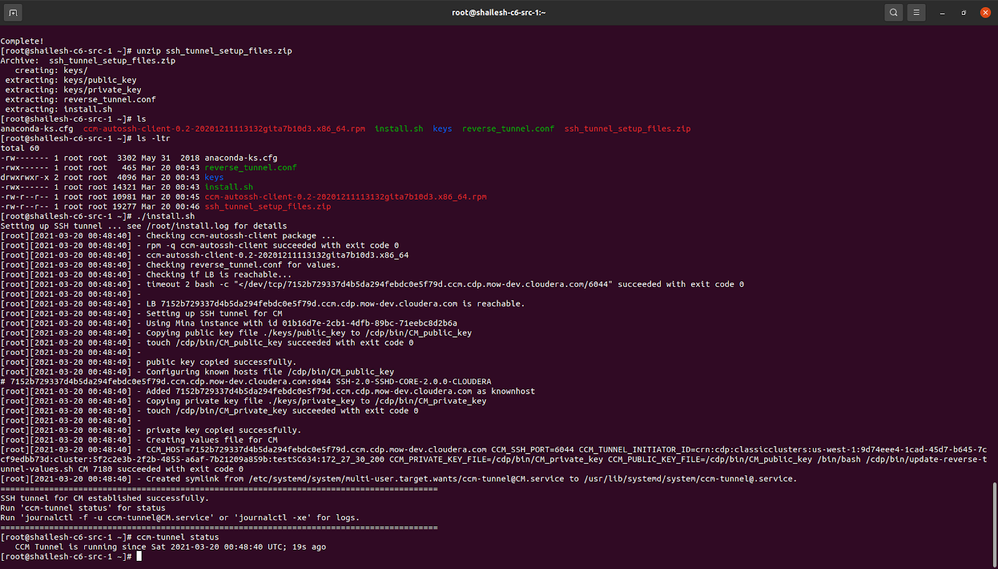The height and width of the screenshot is (569, 998).
Task: Click the 'Added ... as knownhost' line
Action: 267,391
